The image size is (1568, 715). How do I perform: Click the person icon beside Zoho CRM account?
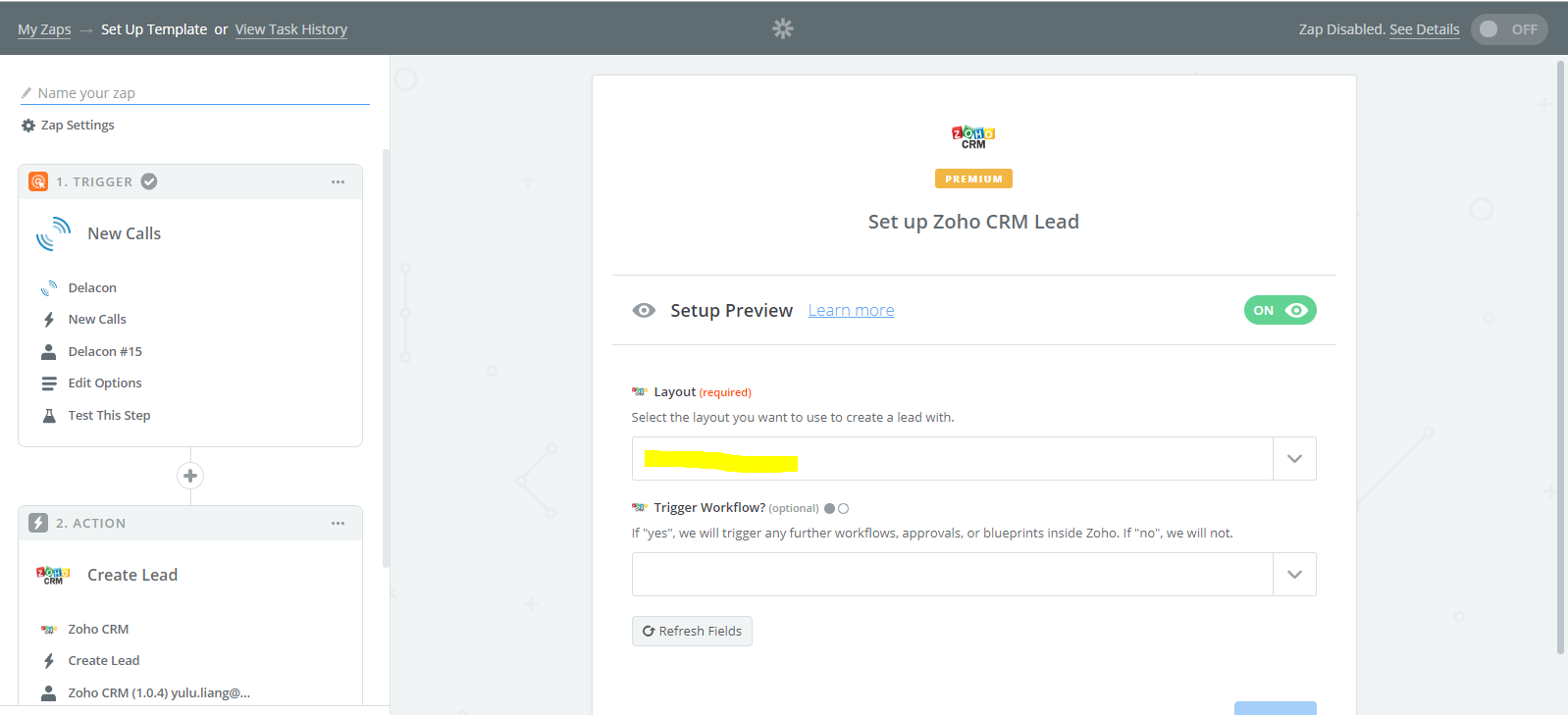(49, 692)
